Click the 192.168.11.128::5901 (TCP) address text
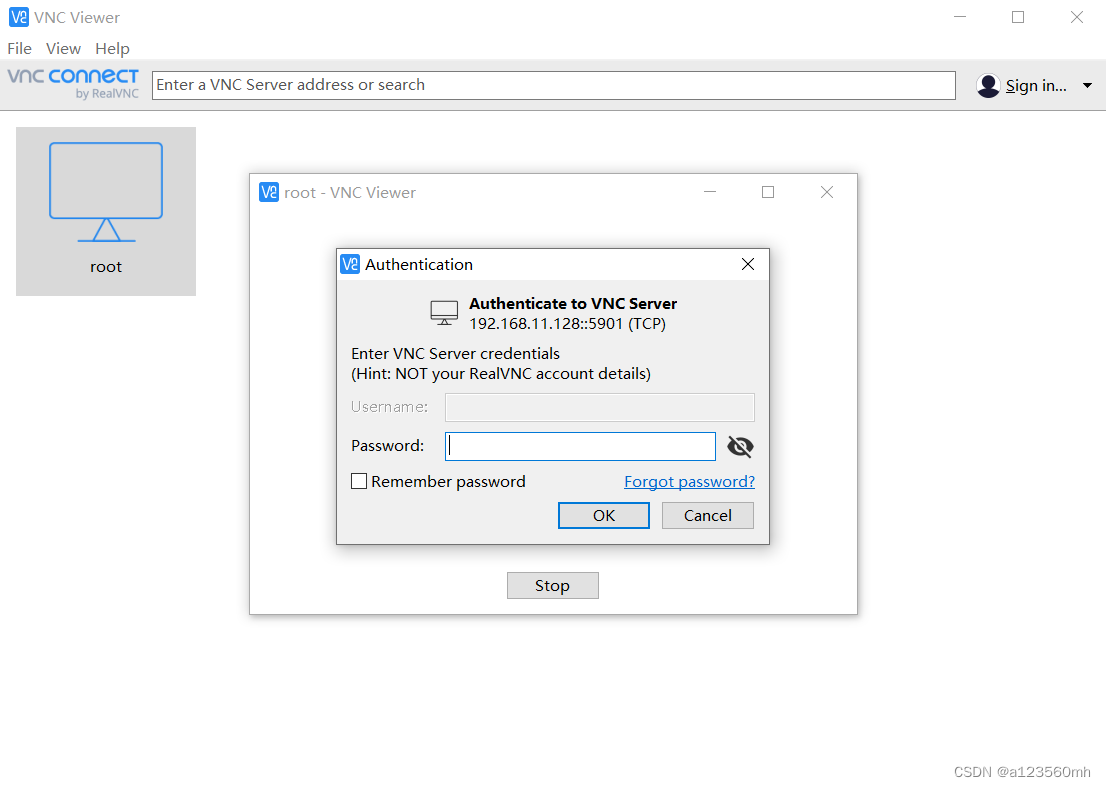This screenshot has height=787, width=1106. pyautogui.click(x=567, y=324)
